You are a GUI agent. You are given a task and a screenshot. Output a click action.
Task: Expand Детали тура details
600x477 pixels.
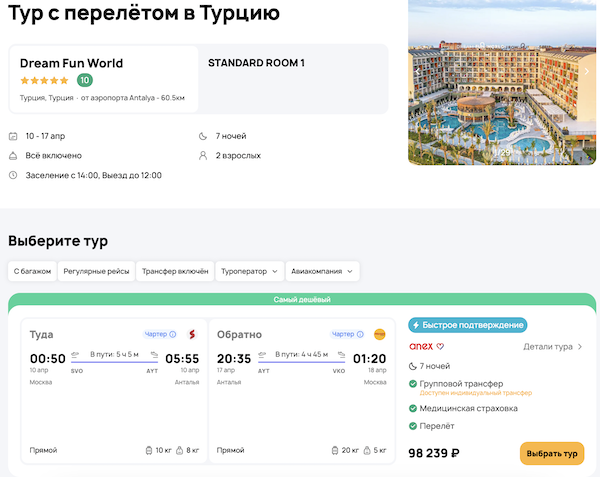[553, 347]
